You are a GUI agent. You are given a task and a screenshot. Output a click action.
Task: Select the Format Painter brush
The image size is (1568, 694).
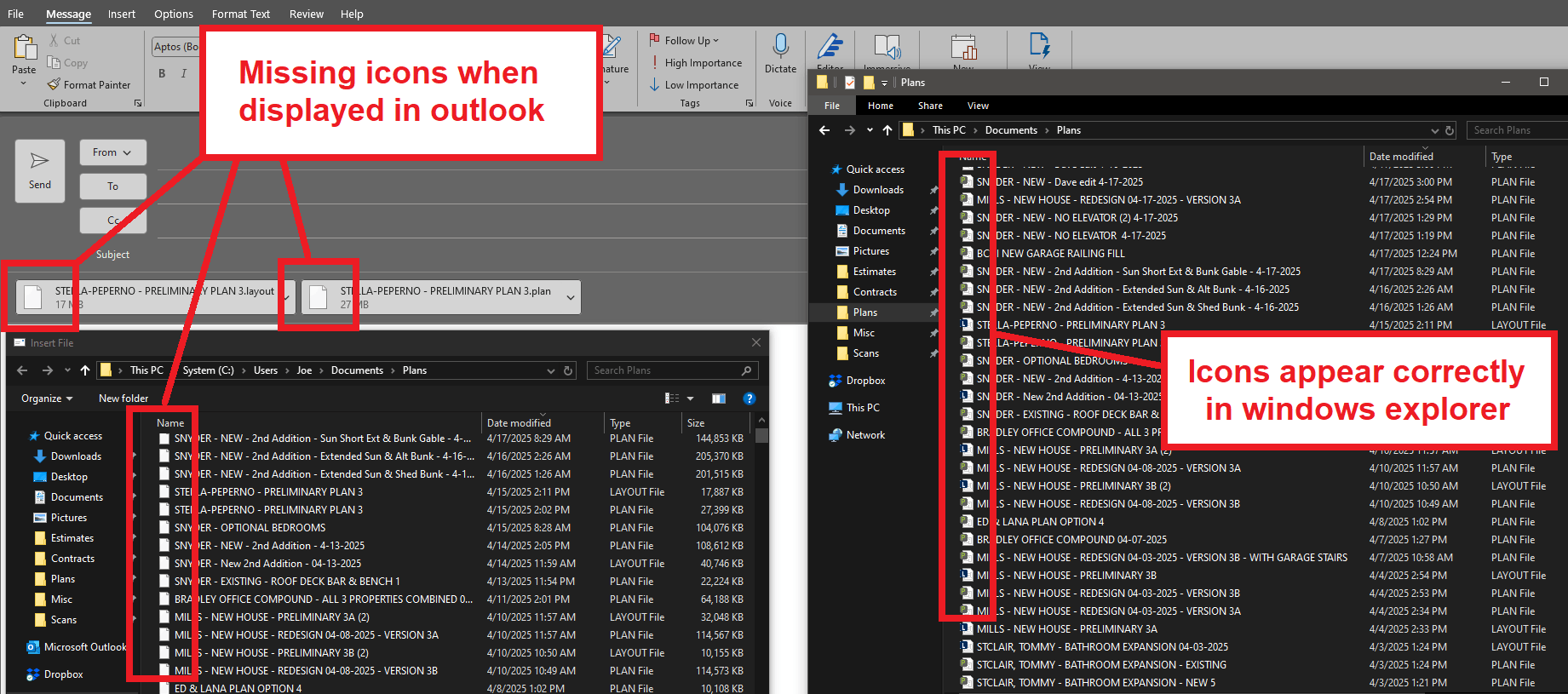click(54, 84)
